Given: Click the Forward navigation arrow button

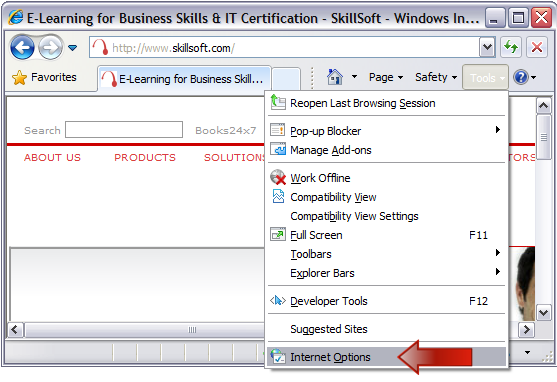Looking at the screenshot, I should coord(50,47).
